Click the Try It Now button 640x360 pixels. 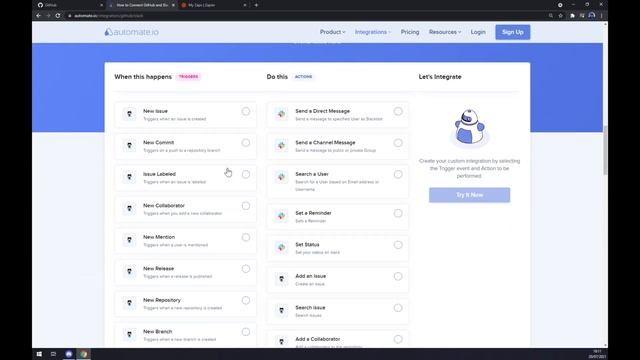(469, 195)
